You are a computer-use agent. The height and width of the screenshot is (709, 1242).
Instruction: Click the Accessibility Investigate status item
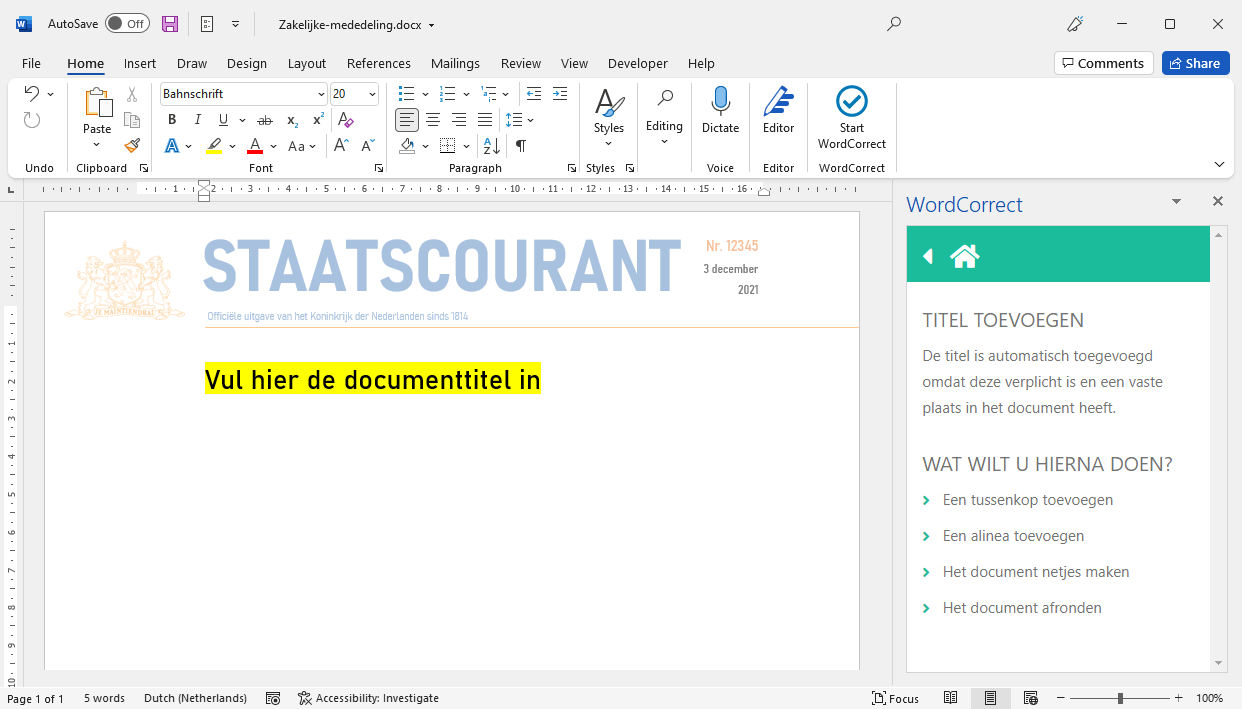point(368,698)
